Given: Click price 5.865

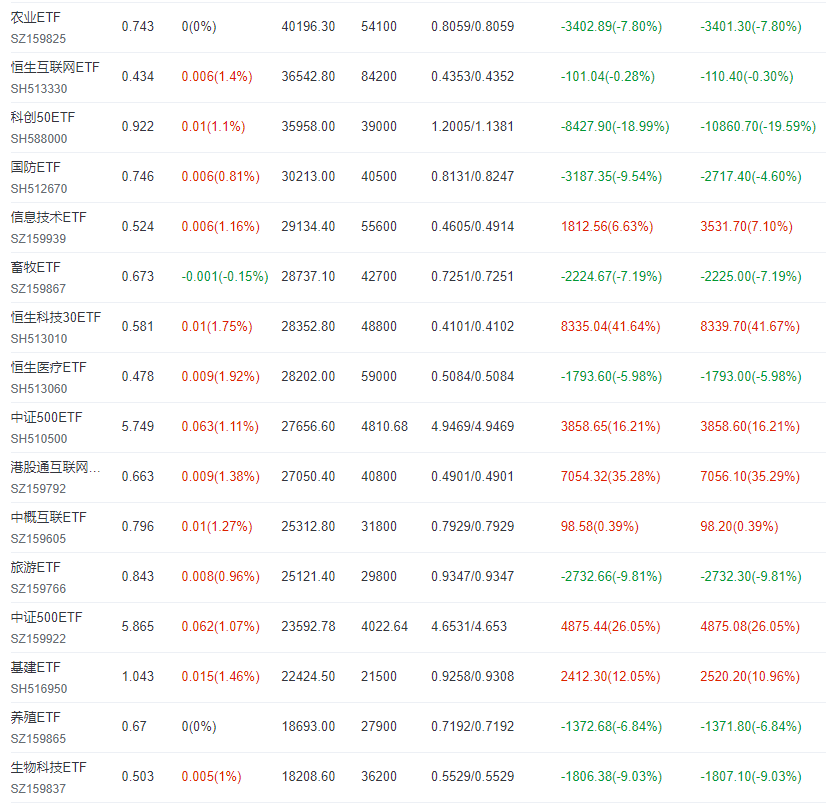Looking at the screenshot, I should [138, 627].
